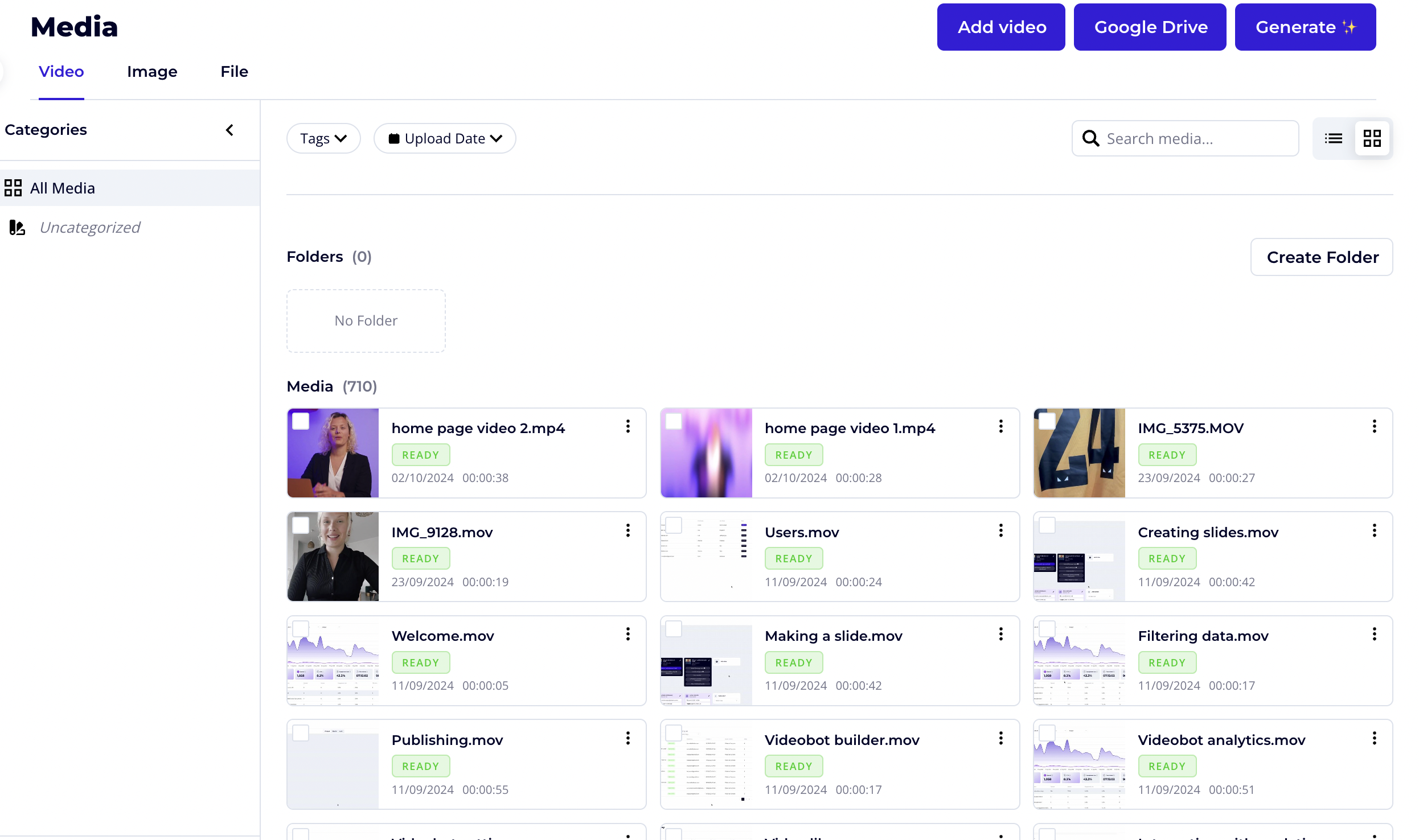Switch to the File tab
The width and height of the screenshot is (1419, 840).
pyautogui.click(x=234, y=72)
